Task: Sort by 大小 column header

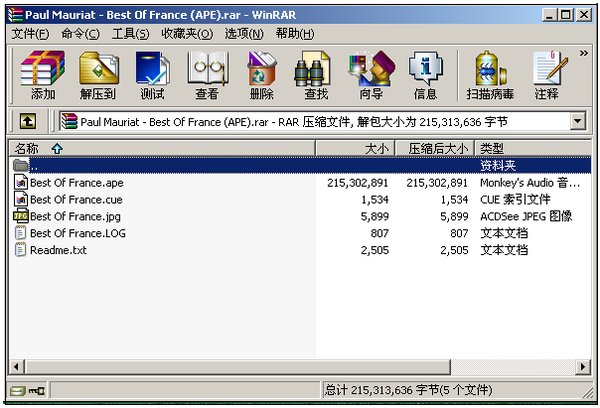Action: tap(355, 149)
